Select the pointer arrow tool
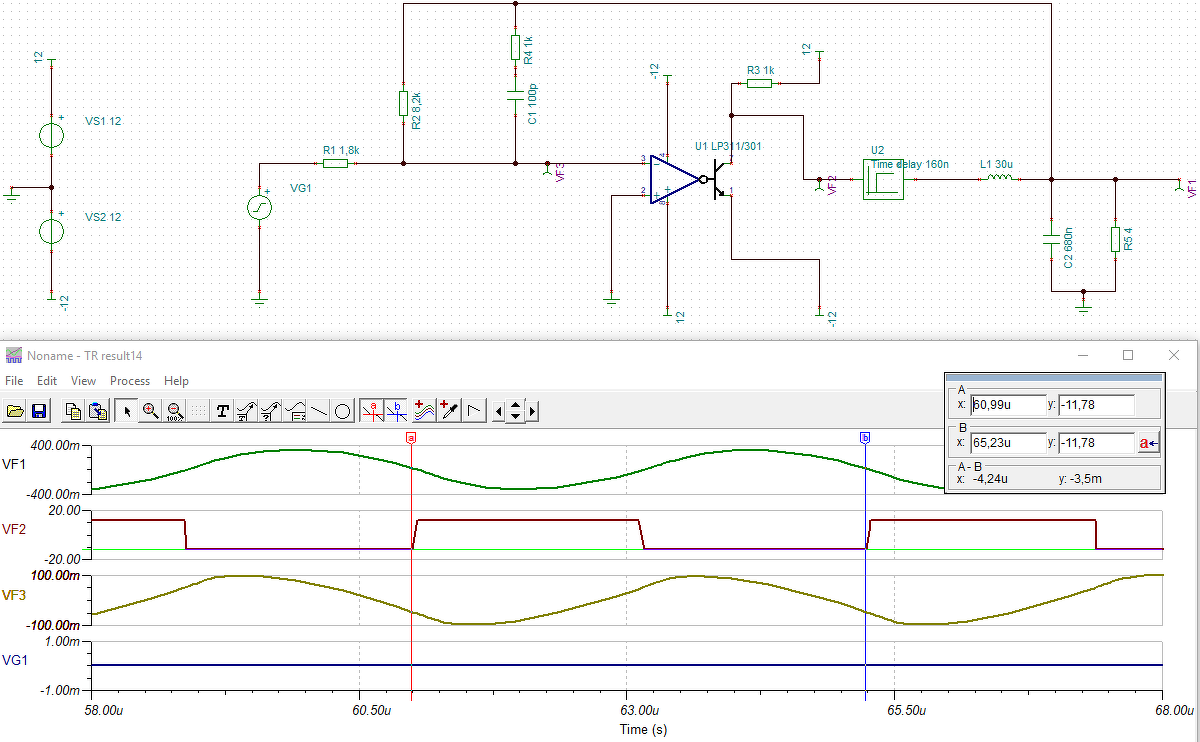Screen dimensions: 1200x742 tap(127, 410)
